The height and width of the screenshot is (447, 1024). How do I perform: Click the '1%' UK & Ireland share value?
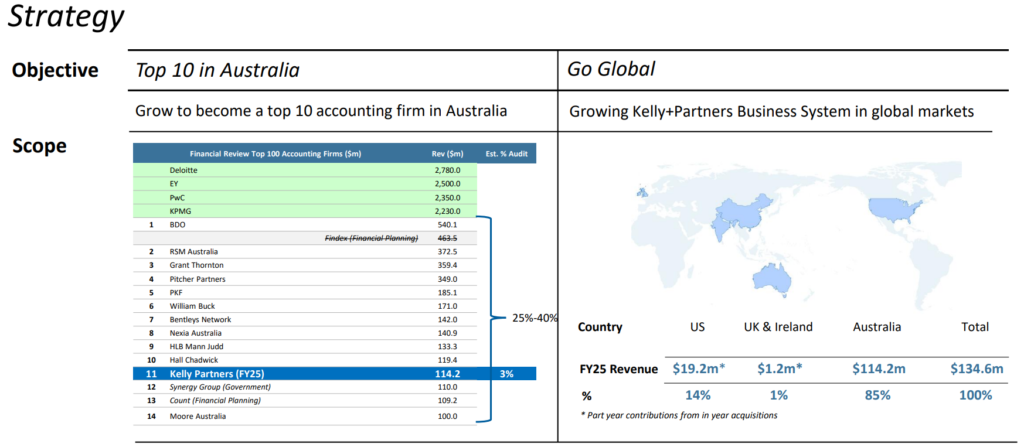click(779, 395)
